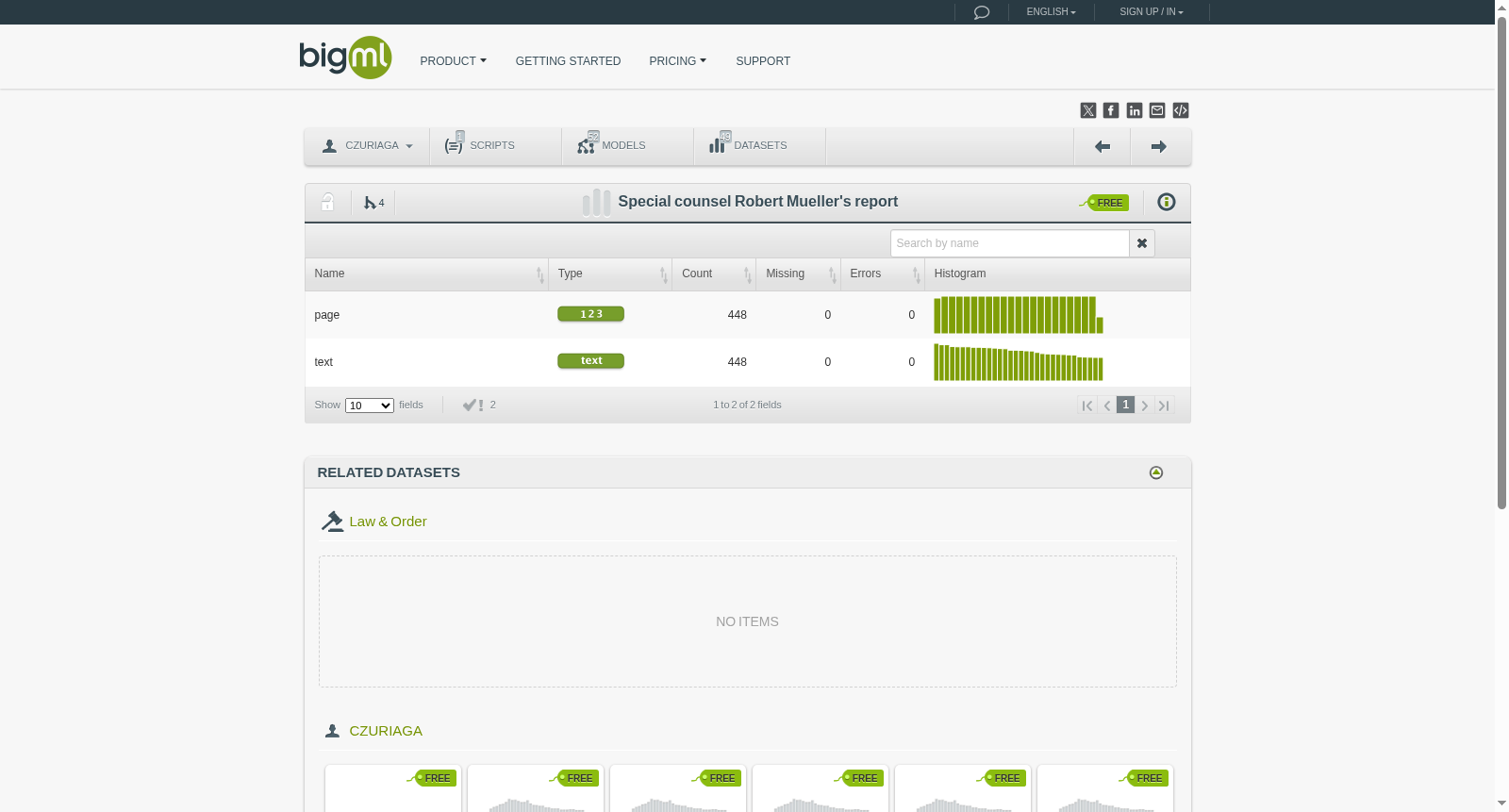Click the dataset icon beside the report title
The height and width of the screenshot is (812, 1509).
(x=596, y=202)
